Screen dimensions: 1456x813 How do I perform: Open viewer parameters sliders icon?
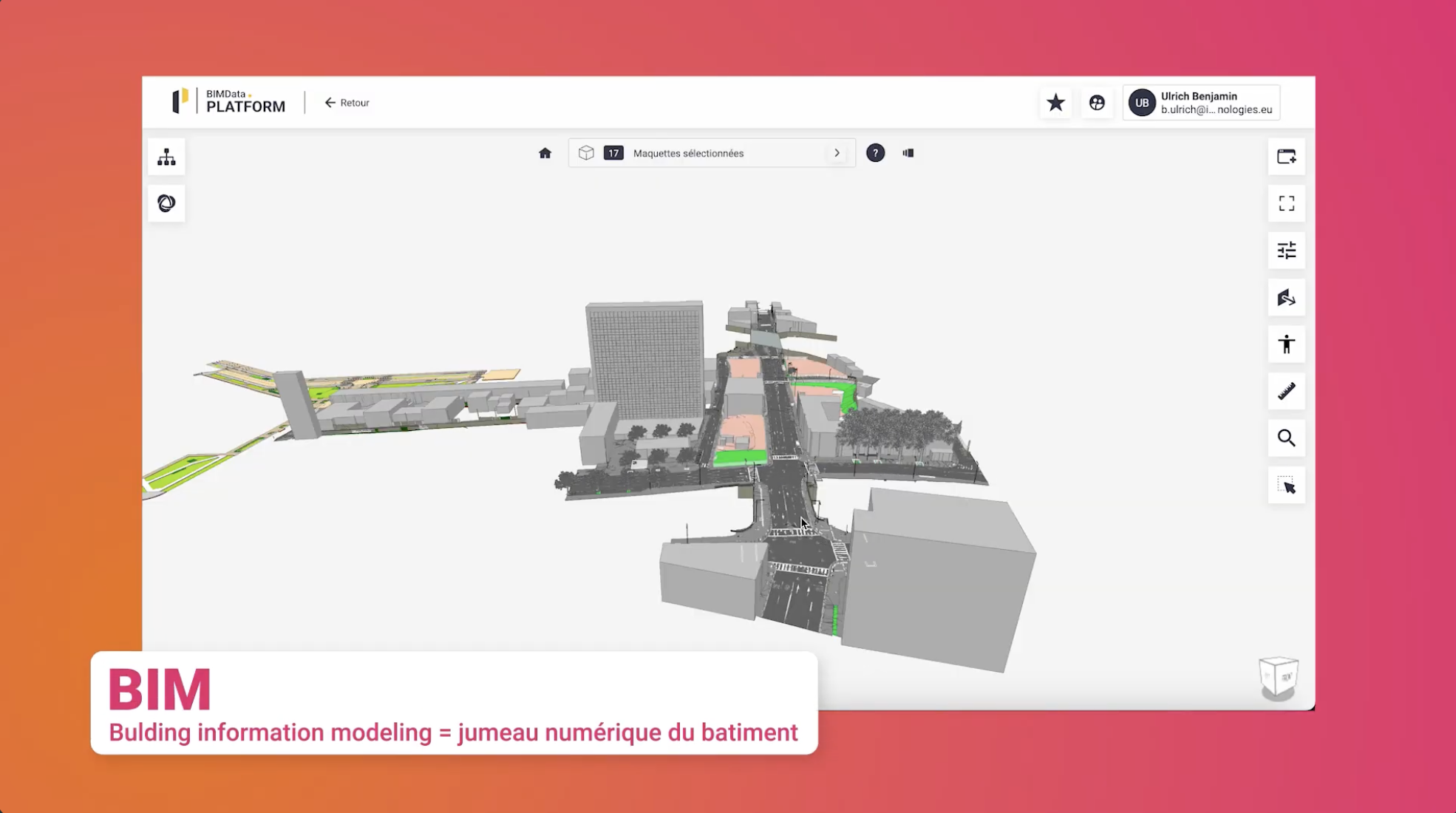click(1286, 251)
